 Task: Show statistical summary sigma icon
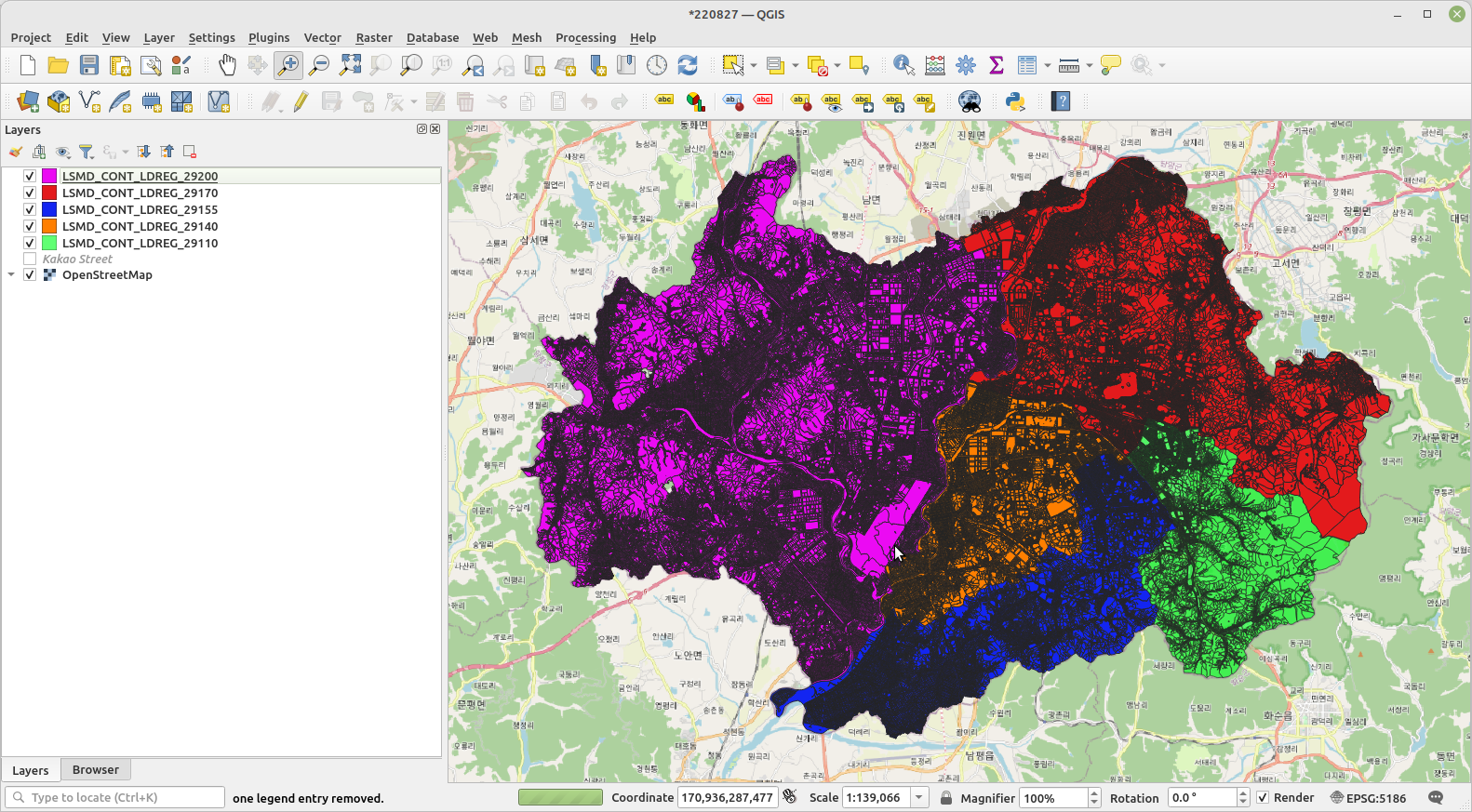point(997,65)
